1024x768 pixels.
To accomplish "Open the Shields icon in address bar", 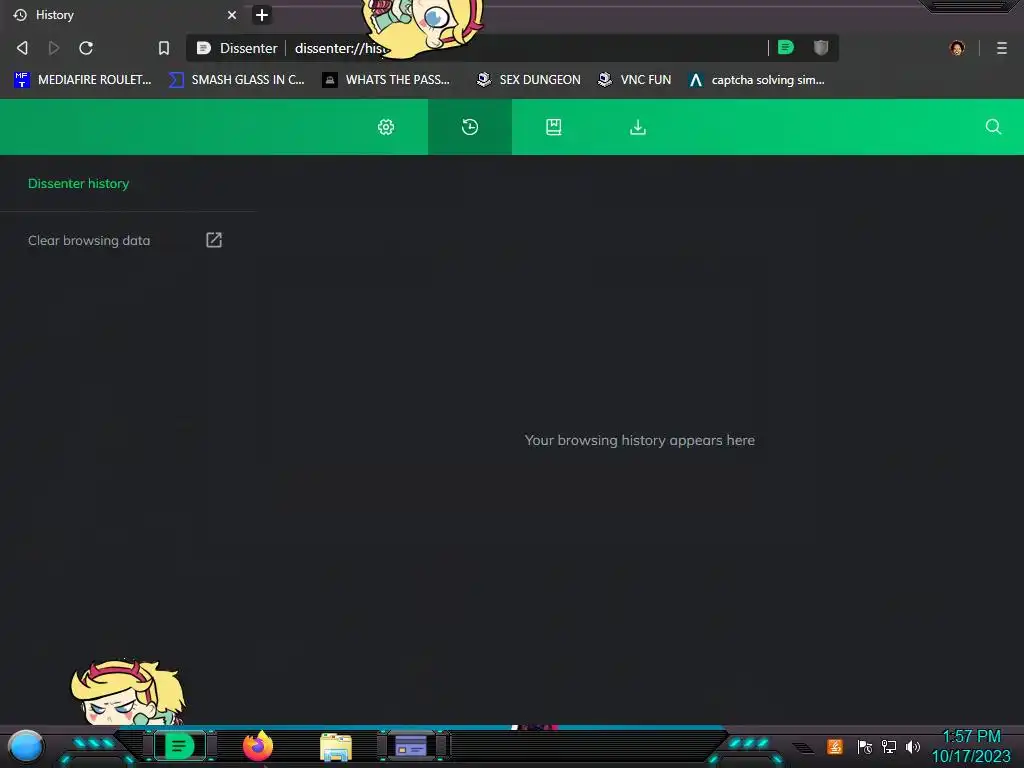I will tap(821, 47).
